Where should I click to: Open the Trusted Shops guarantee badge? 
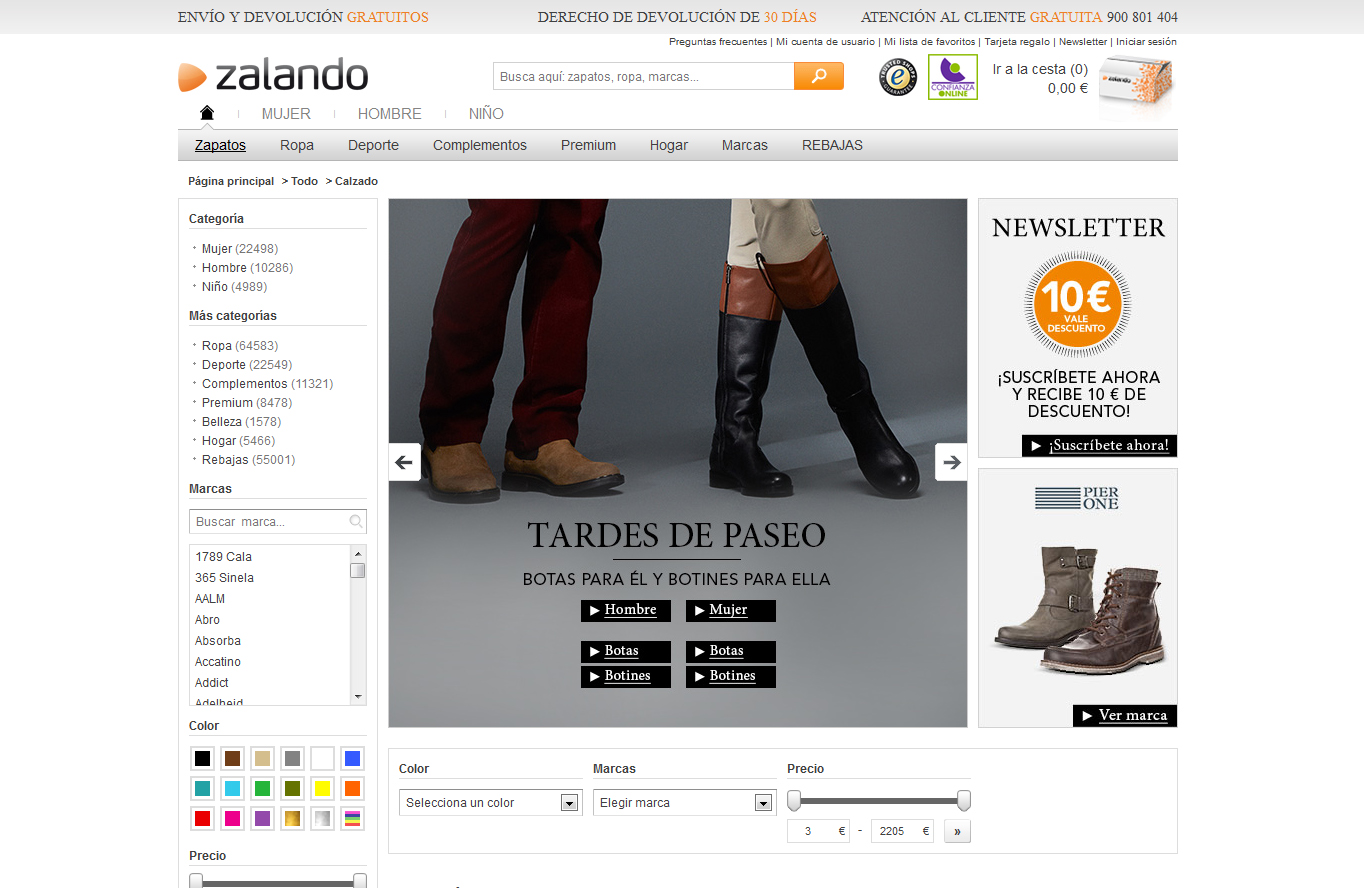coord(898,77)
